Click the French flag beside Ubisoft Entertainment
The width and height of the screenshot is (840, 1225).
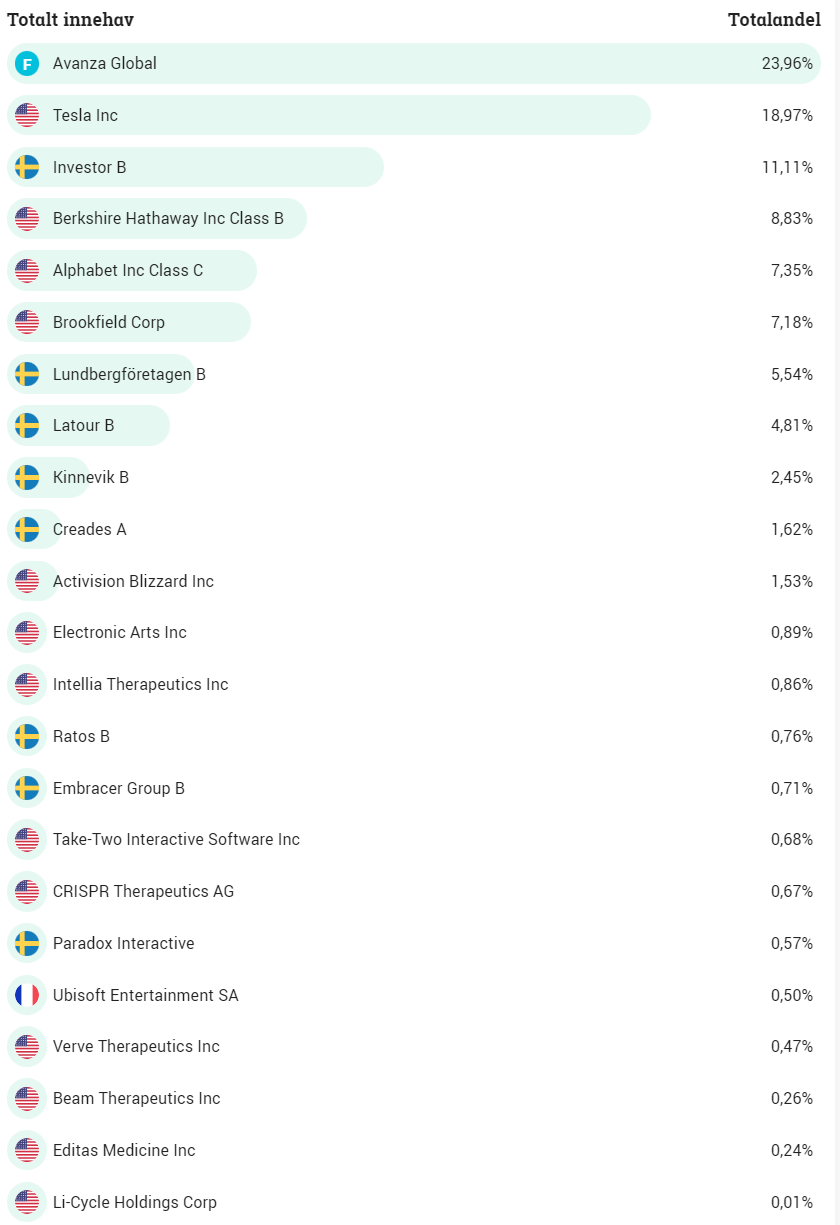[x=27, y=995]
